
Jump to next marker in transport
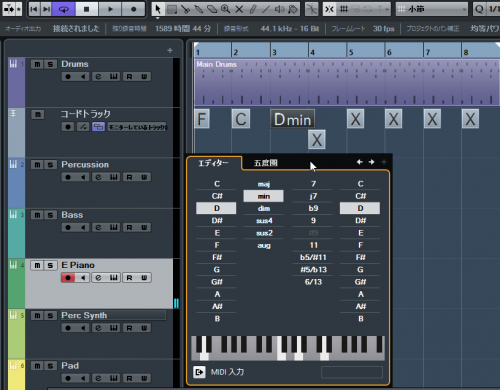pyautogui.click(x=47, y=9)
